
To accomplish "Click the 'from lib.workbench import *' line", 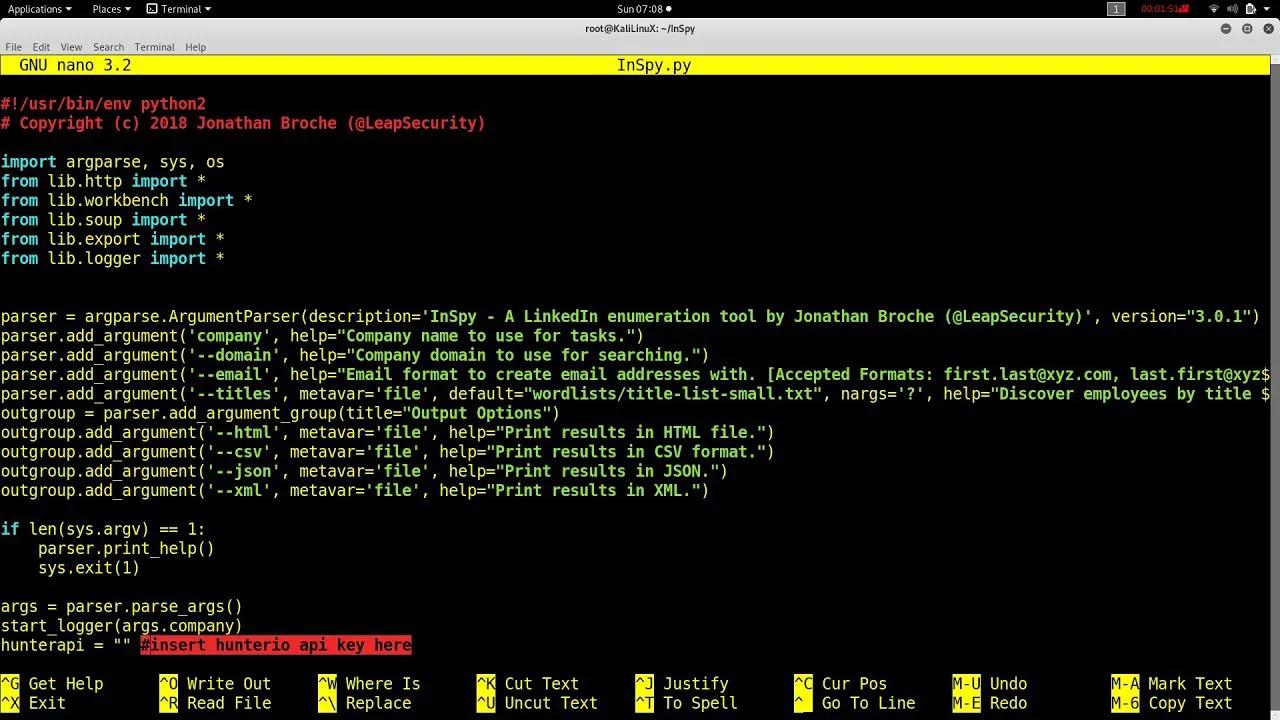I will [x=126, y=200].
